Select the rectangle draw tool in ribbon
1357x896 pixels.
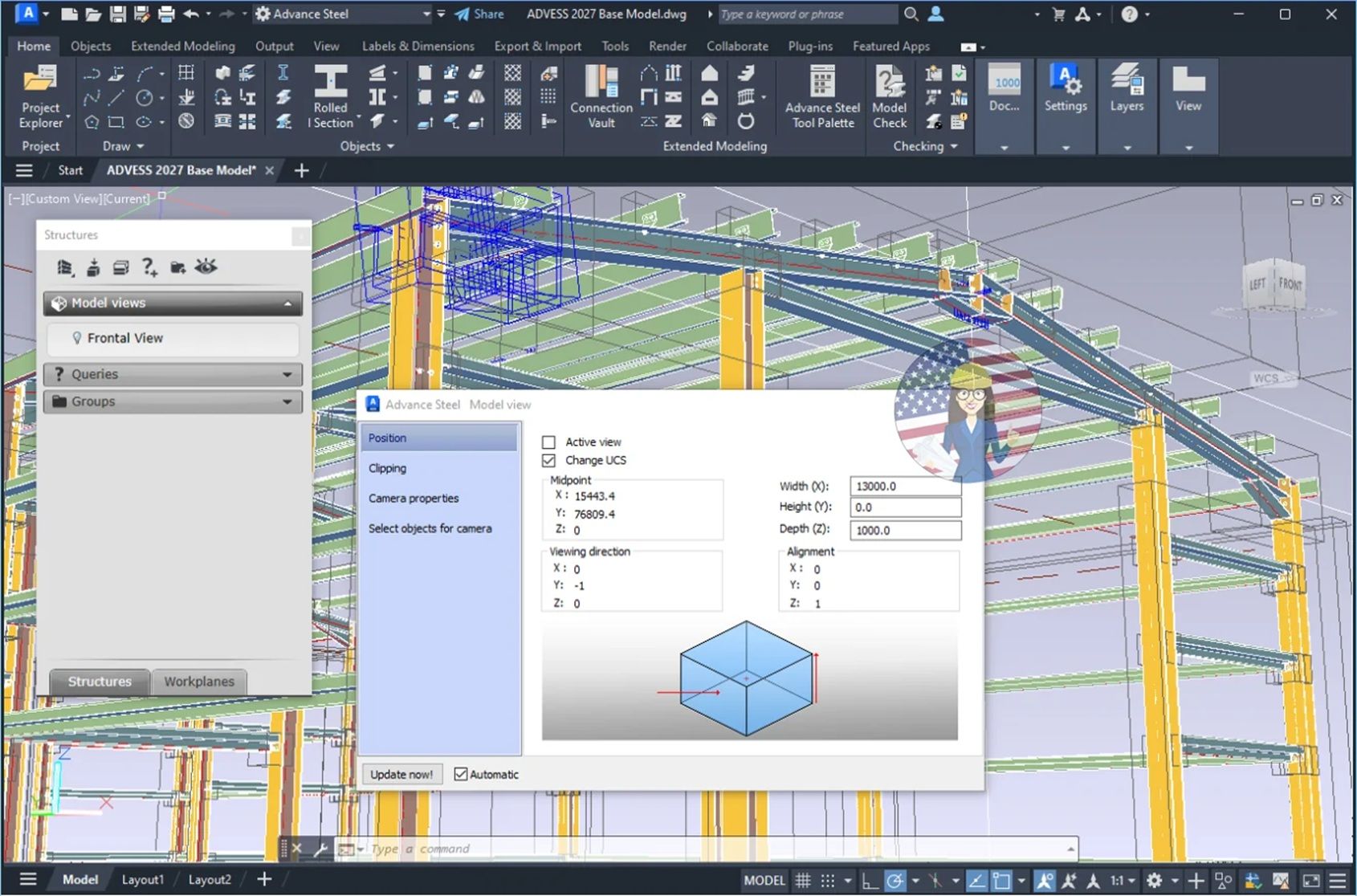(x=116, y=122)
